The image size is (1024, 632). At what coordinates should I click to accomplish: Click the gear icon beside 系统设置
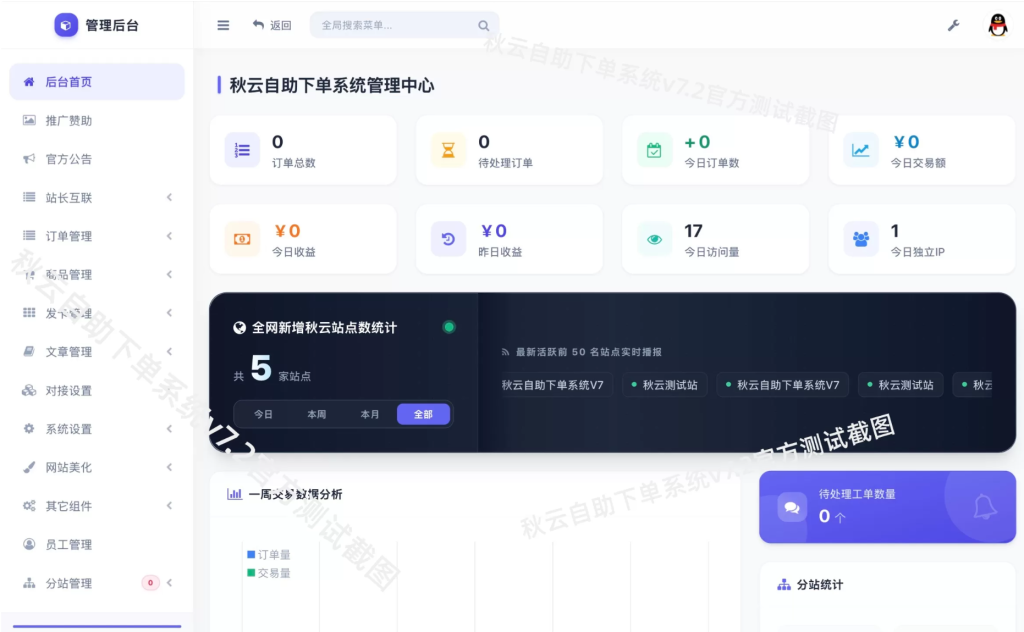(x=29, y=428)
